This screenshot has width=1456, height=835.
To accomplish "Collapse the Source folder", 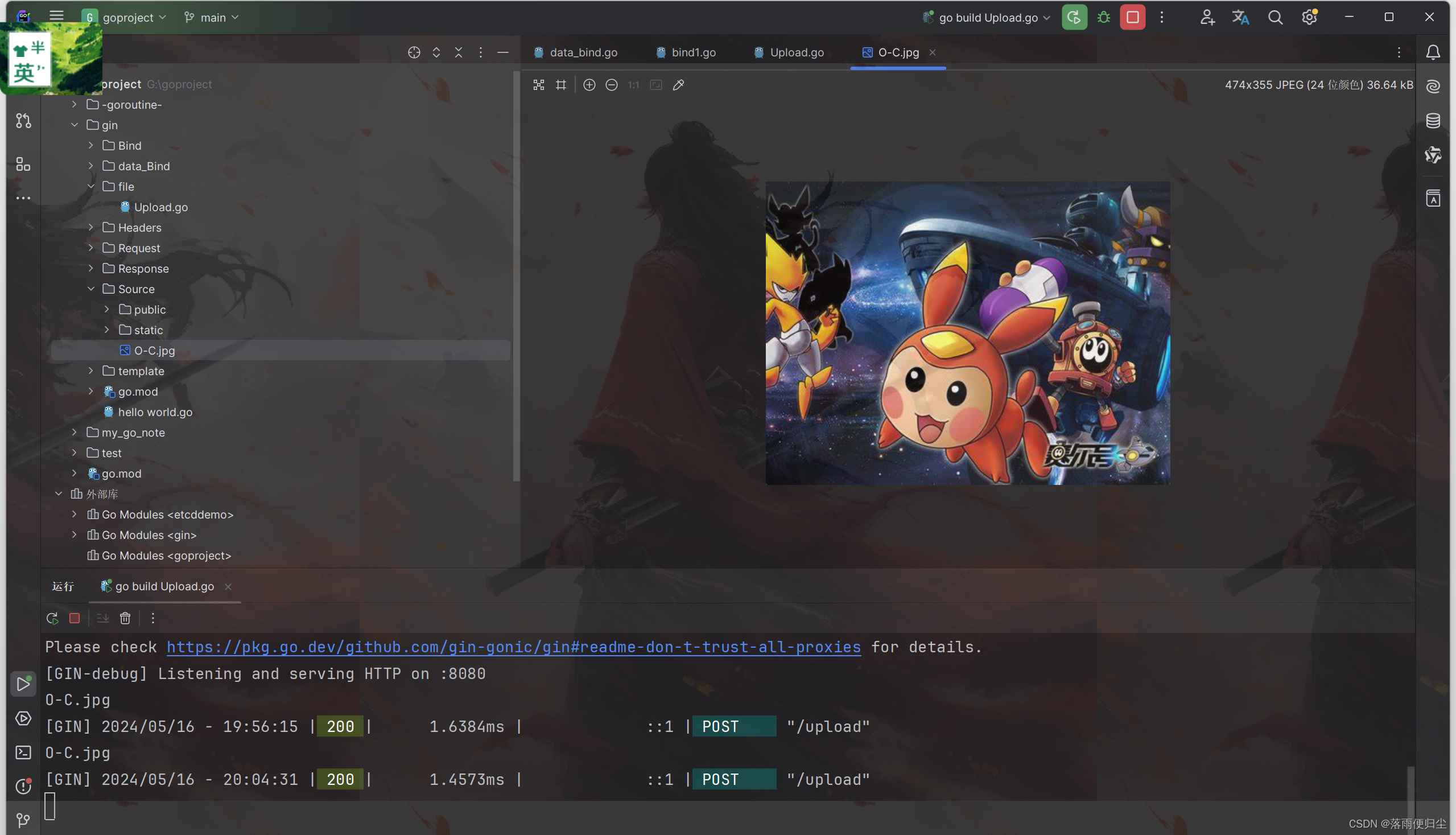I will tap(90, 289).
